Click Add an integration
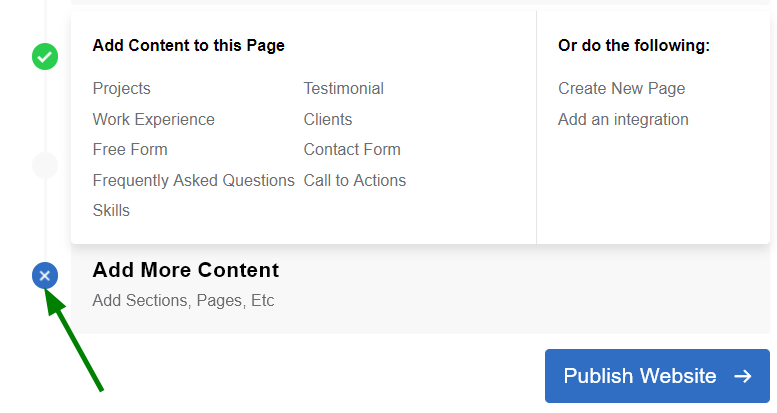Viewport: 777px width, 413px height. click(623, 119)
